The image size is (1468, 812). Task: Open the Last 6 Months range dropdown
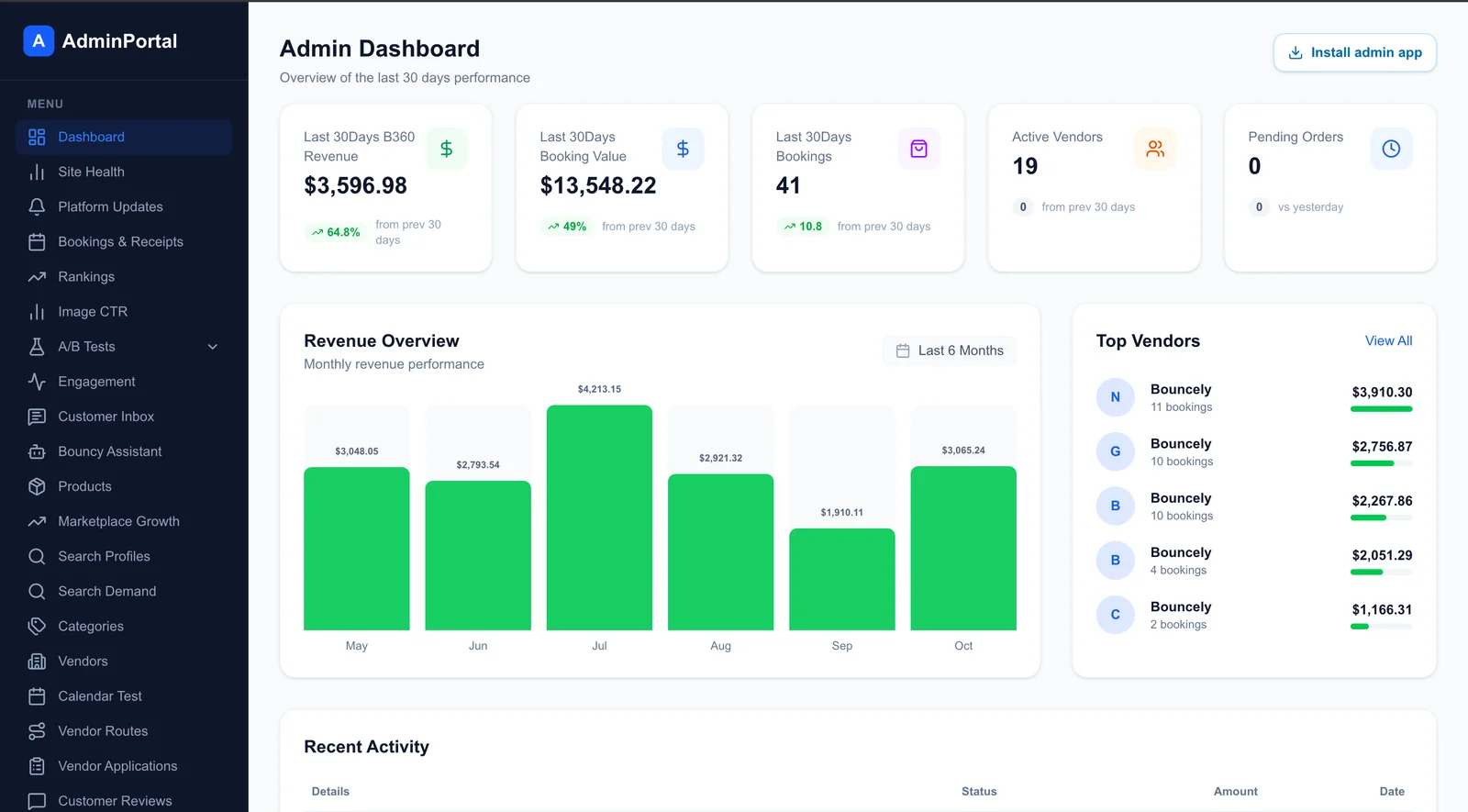(950, 350)
